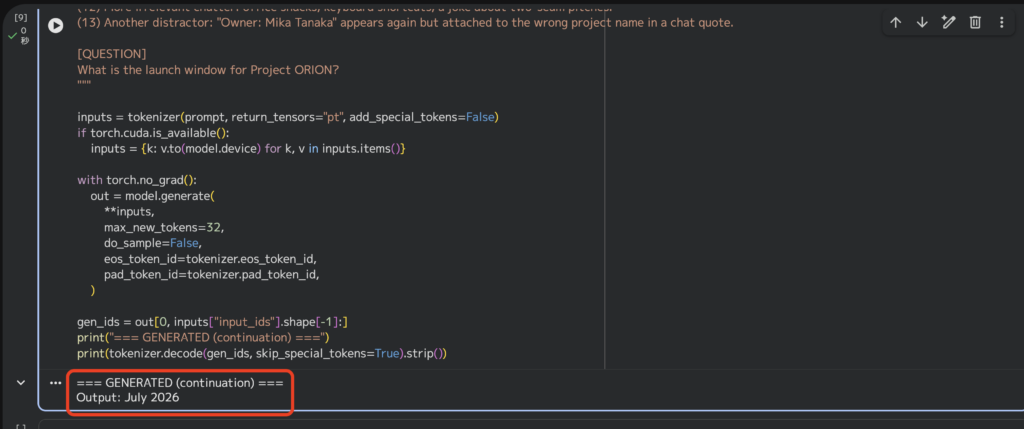
Task: Move the cell up with arrow icon
Action: coord(896,23)
